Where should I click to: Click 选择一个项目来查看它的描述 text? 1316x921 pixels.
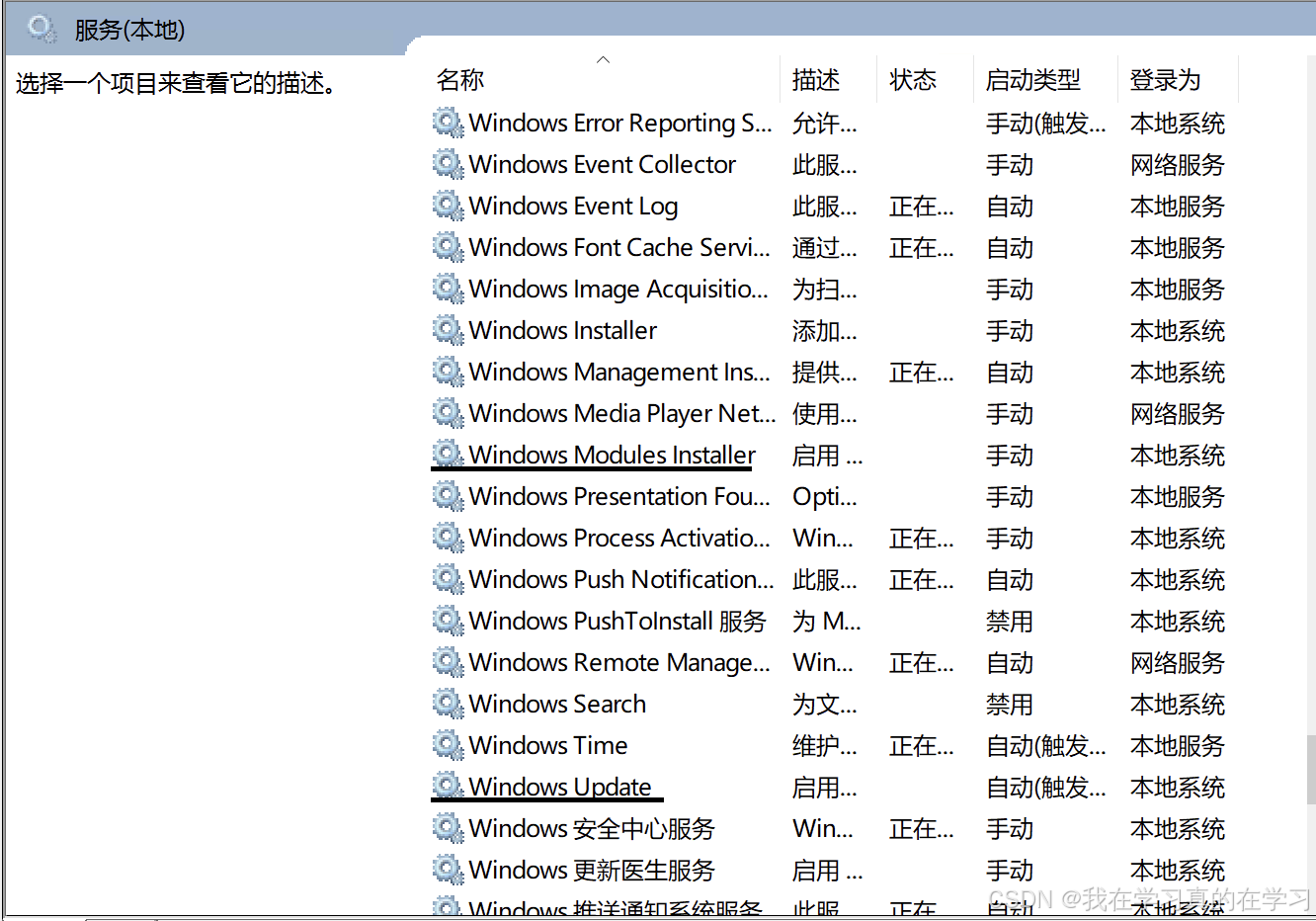point(176,83)
